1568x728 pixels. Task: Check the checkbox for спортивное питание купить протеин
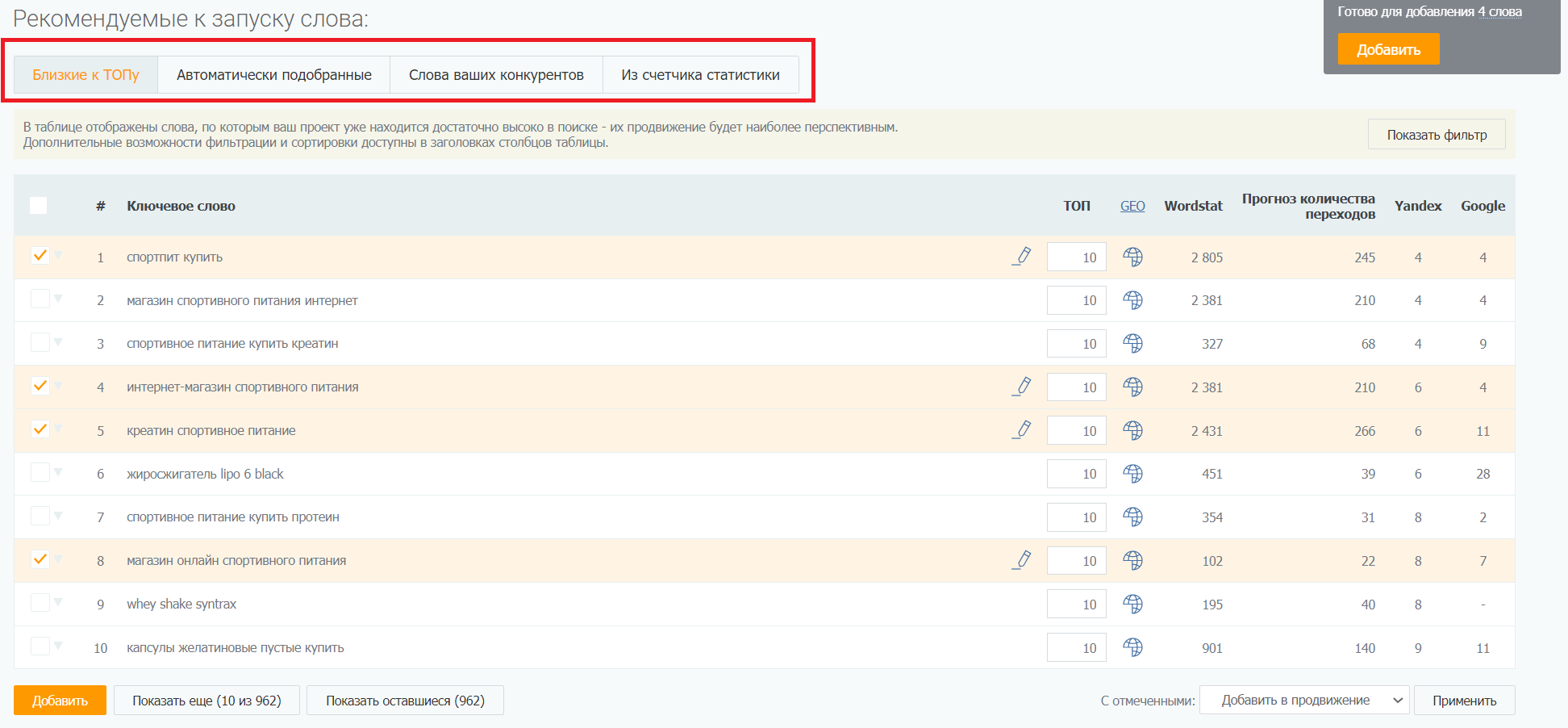tap(40, 516)
